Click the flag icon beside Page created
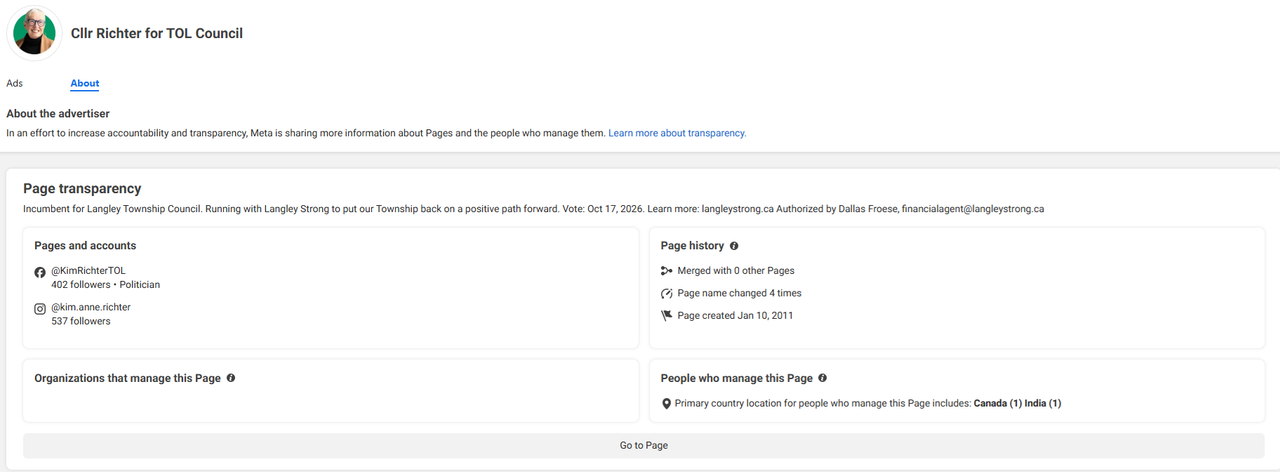This screenshot has width=1280, height=472. click(667, 316)
